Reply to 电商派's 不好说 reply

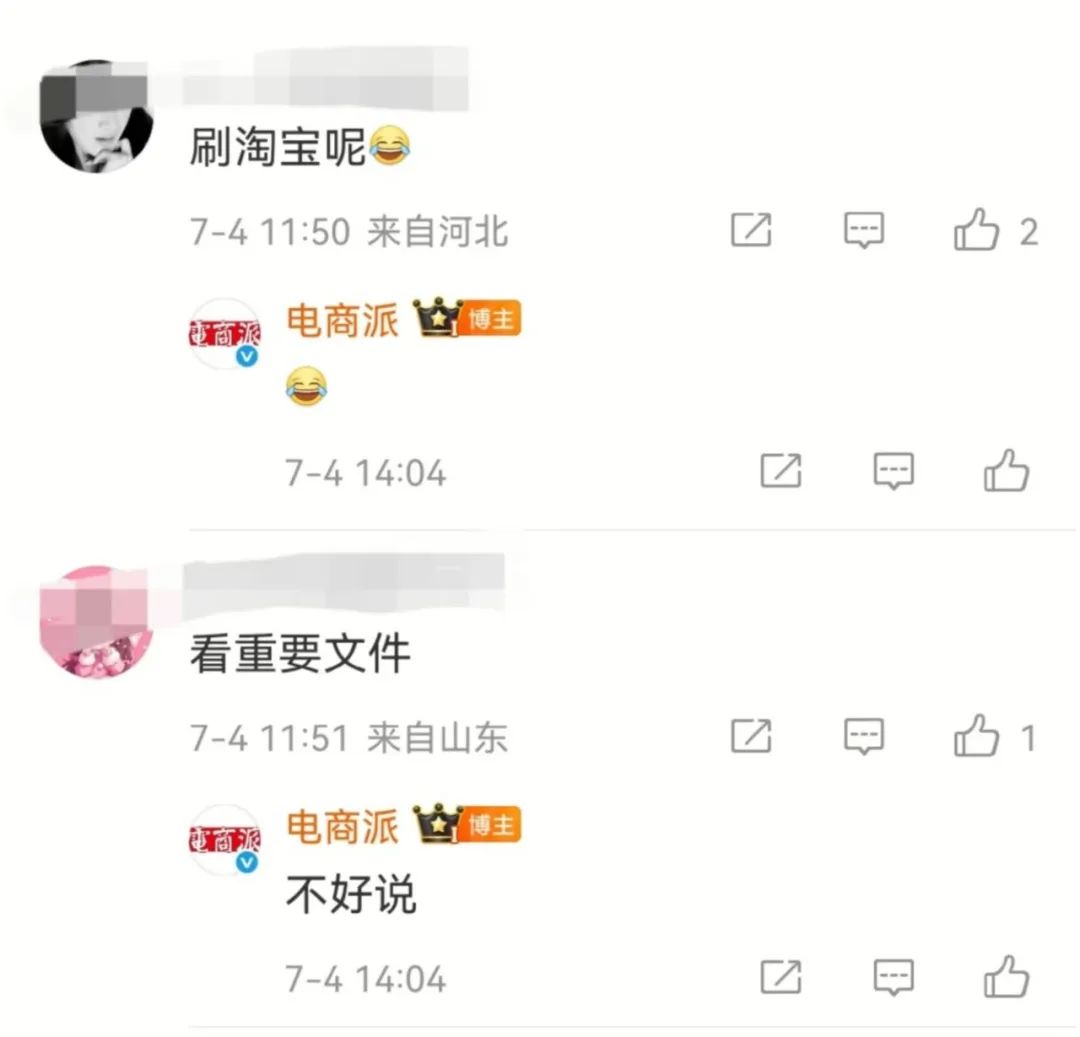[x=893, y=976]
